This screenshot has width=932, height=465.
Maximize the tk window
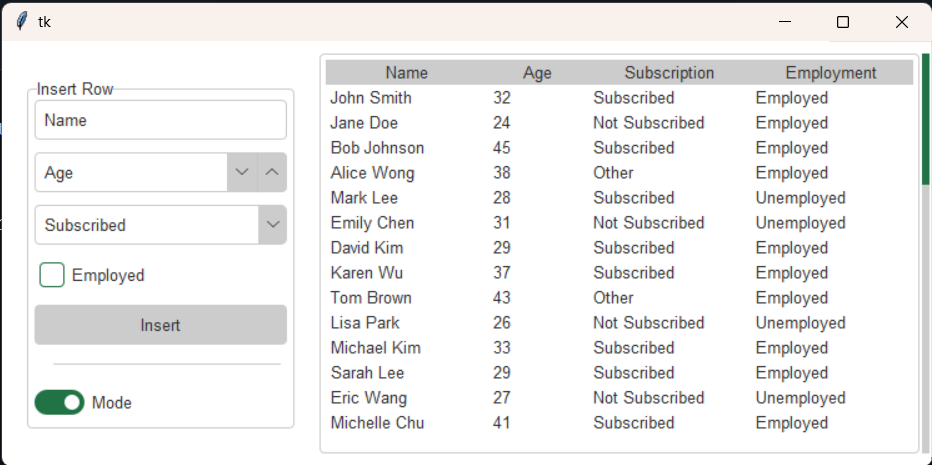click(843, 22)
